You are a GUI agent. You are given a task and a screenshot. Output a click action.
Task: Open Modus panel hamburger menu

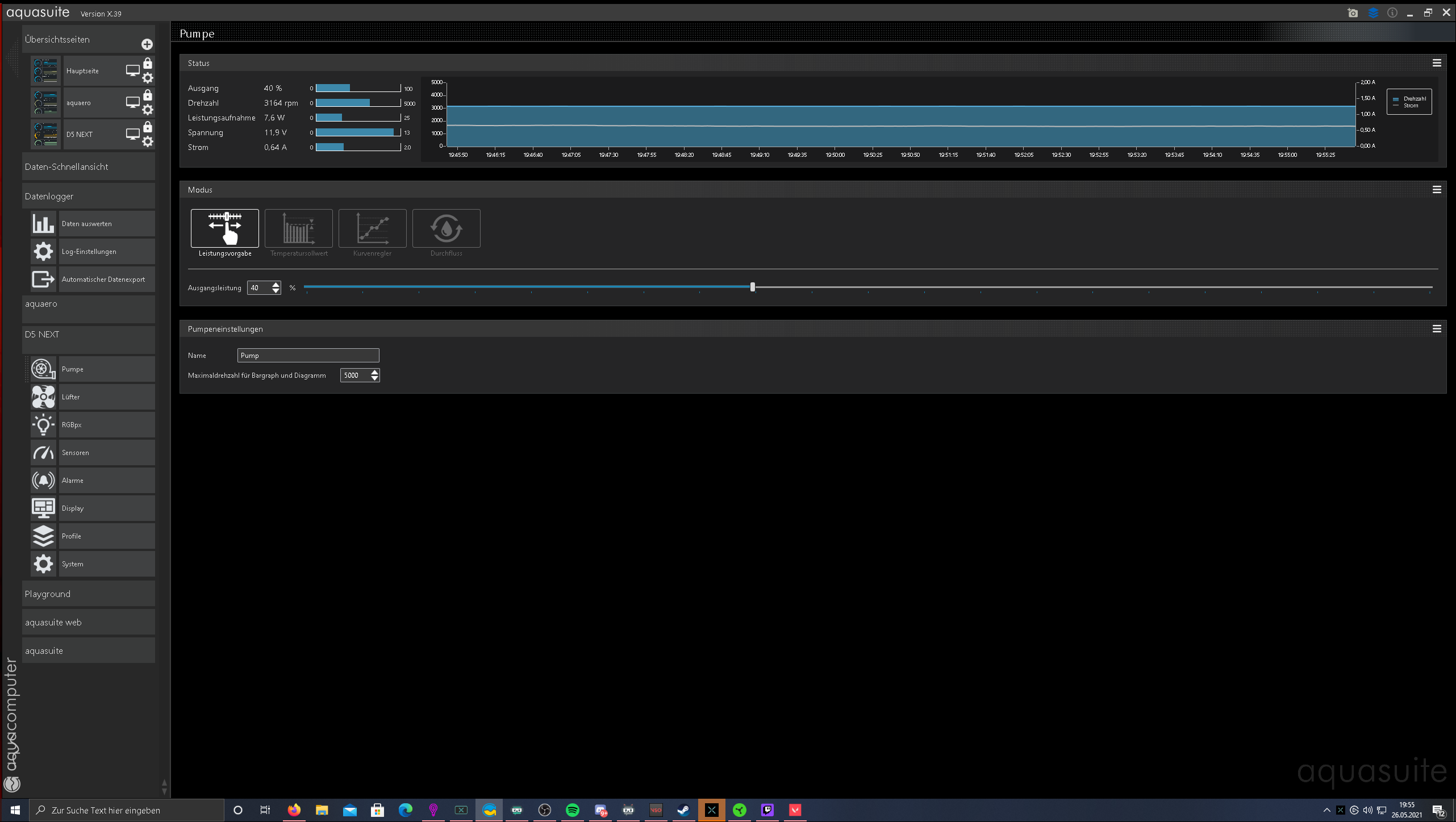(1436, 190)
